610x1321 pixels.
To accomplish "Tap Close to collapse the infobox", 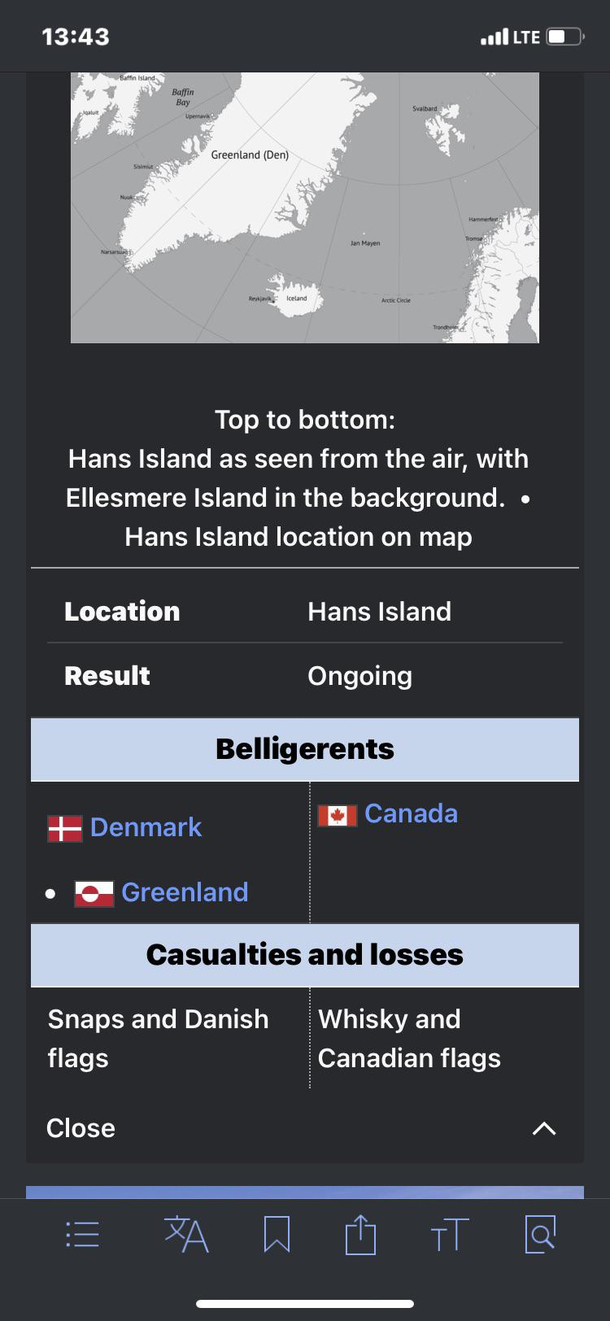I will (81, 1129).
